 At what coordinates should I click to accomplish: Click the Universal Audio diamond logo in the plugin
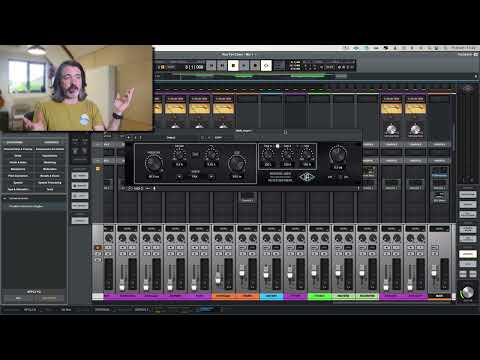[x=307, y=177]
